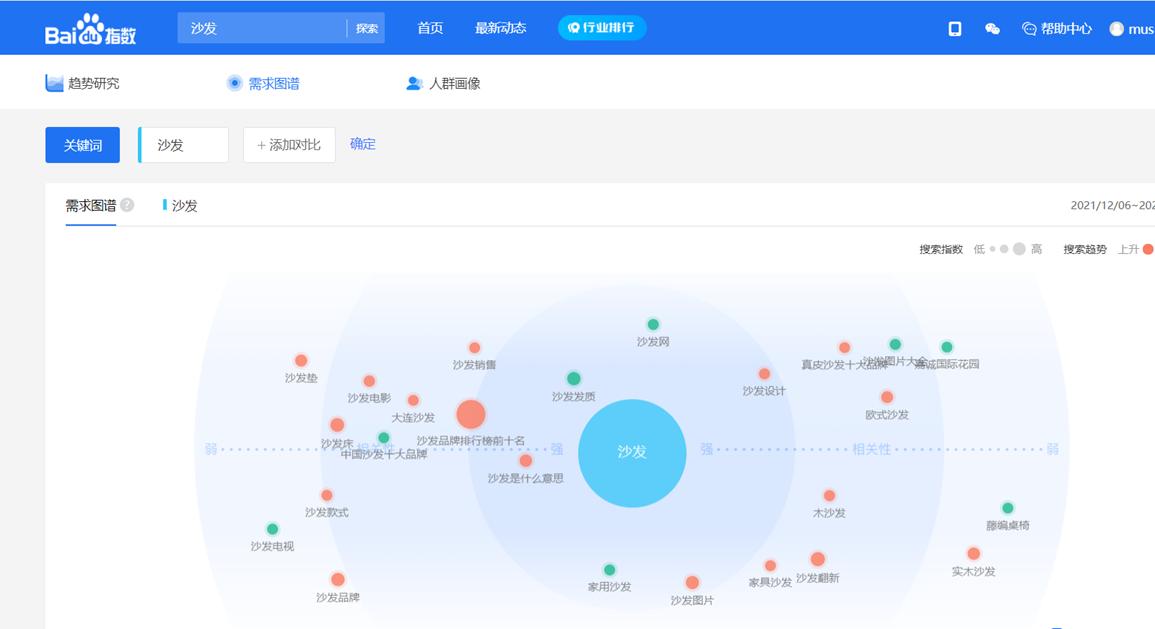1155x629 pixels.
Task: Click the 大连沙发 node dot
Action: [x=413, y=400]
